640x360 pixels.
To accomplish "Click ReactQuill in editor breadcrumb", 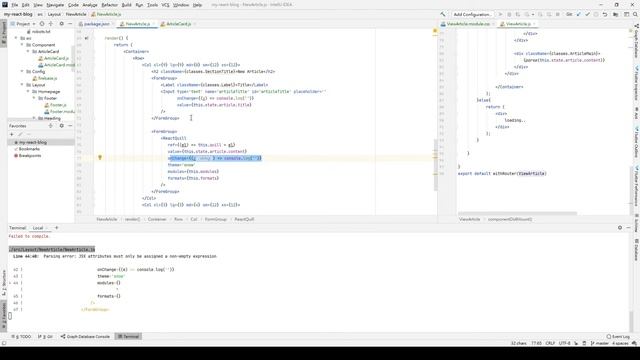I will coord(244,219).
